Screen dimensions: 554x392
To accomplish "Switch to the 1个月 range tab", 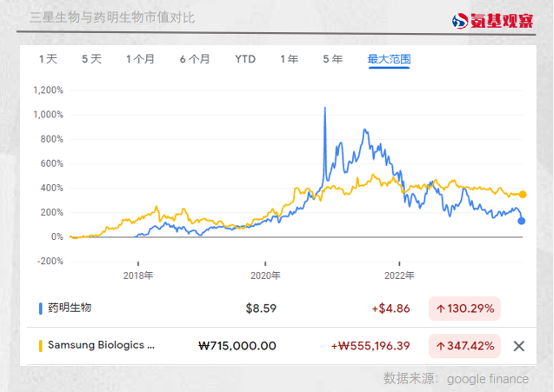I will pos(140,59).
